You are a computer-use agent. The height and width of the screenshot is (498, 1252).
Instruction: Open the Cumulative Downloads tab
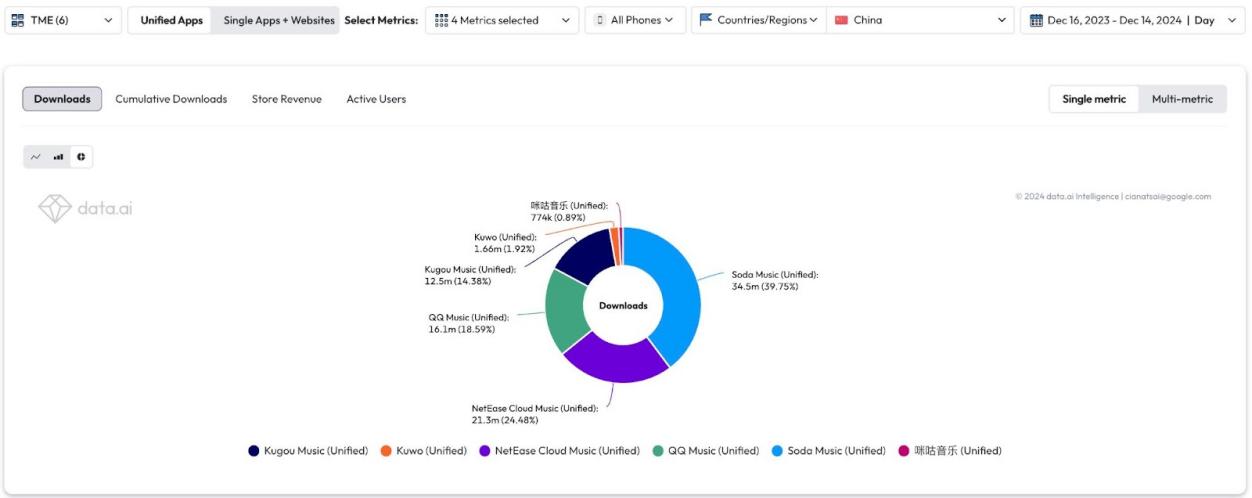pyautogui.click(x=171, y=99)
